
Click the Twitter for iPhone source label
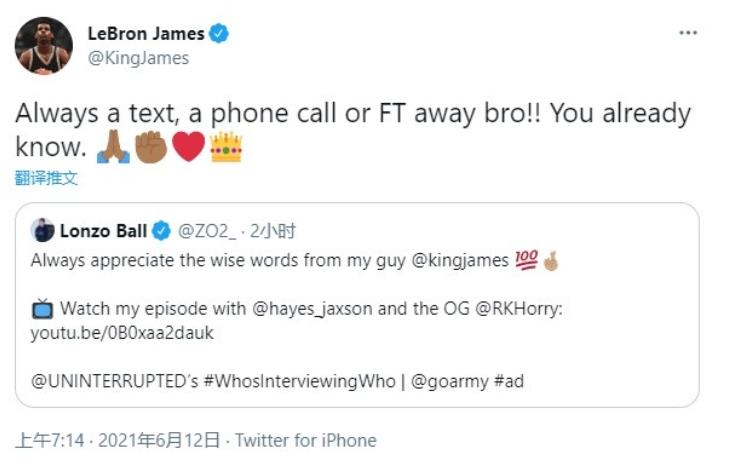click(x=306, y=441)
